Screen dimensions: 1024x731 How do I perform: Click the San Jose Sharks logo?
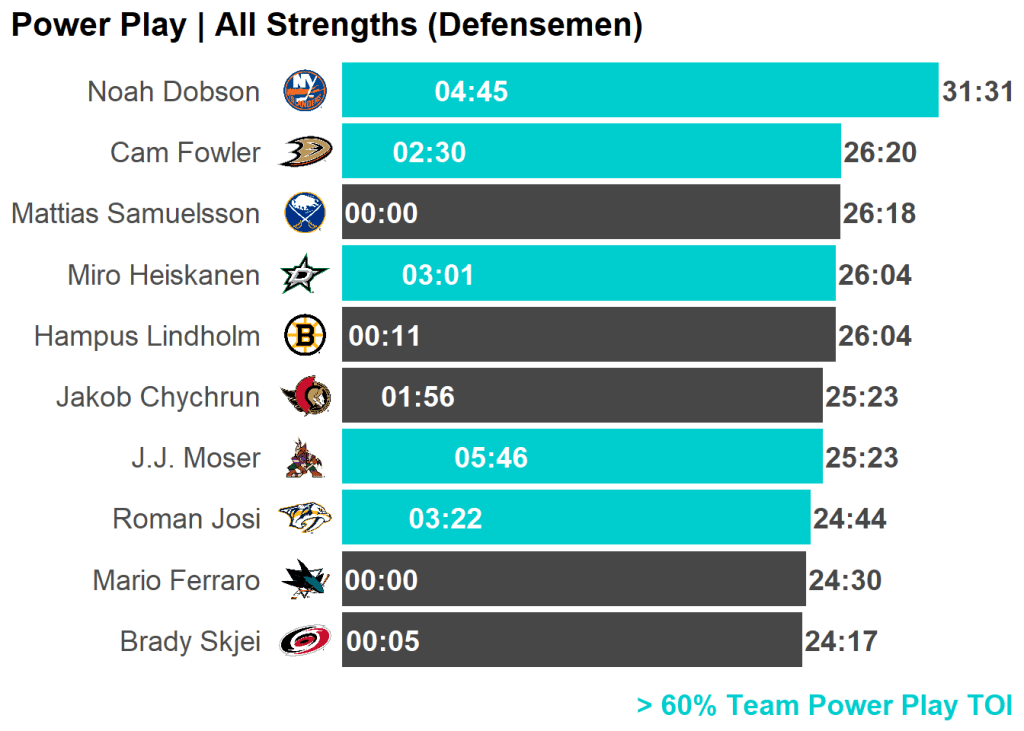(305, 580)
